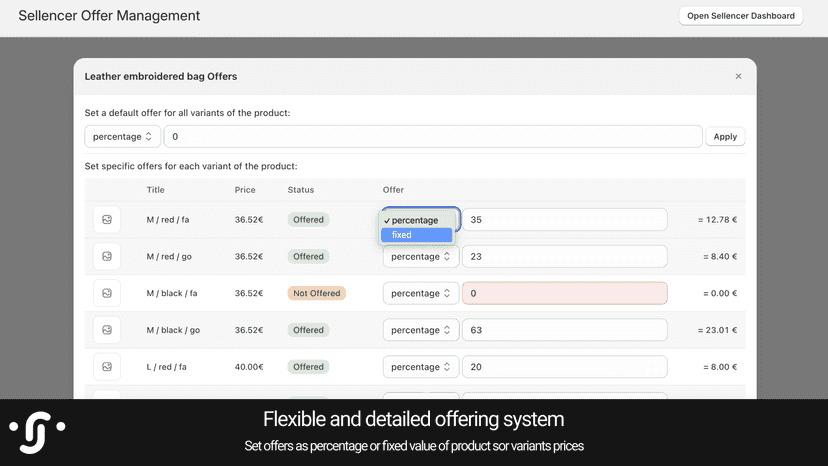
Task: Open offer type dropdown for M / black / fa
Action: (421, 293)
